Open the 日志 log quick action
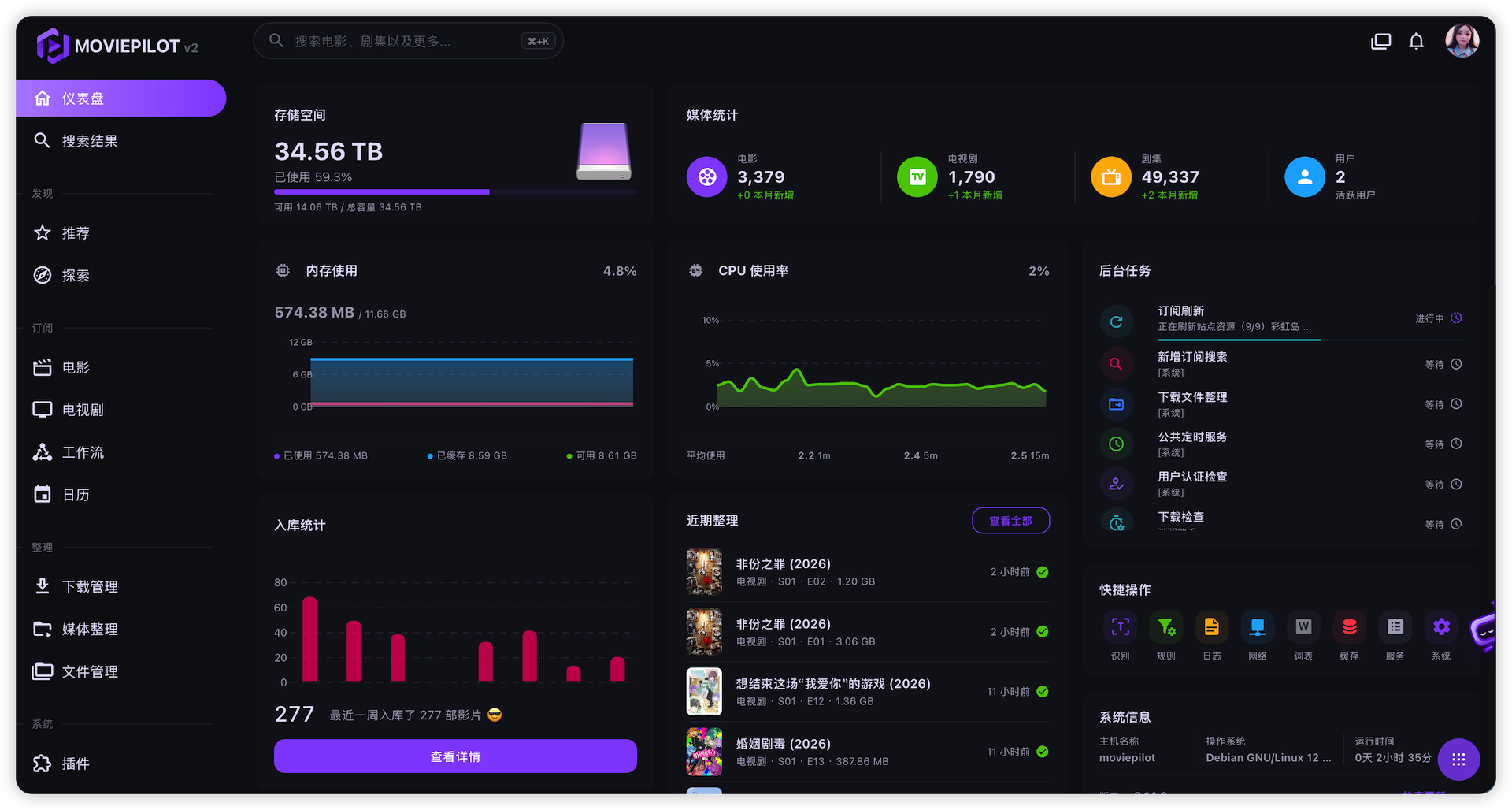The width and height of the screenshot is (1512, 810). [x=1212, y=627]
